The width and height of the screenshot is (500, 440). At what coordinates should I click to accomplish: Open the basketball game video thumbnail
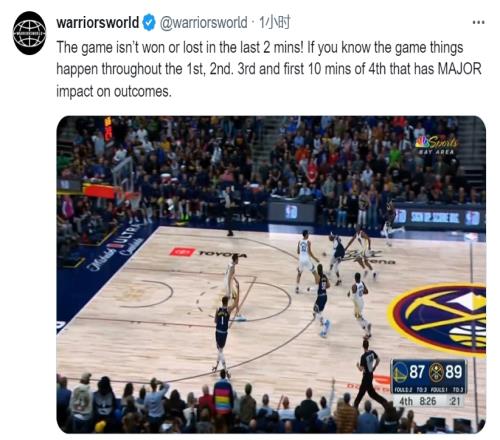pyautogui.click(x=271, y=275)
